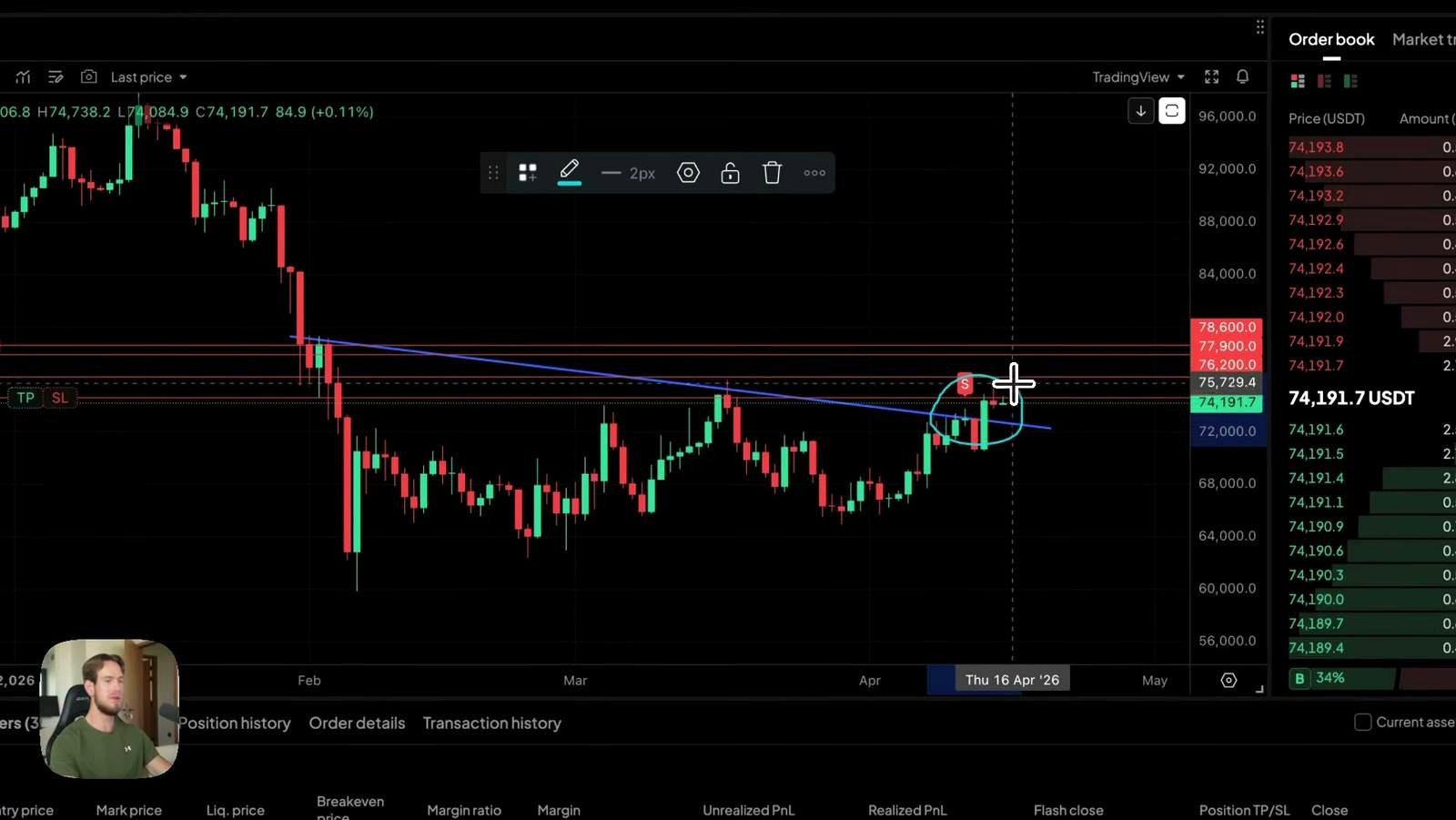Viewport: 1456px width, 820px height.
Task: Toggle fullscreen chart mode
Action: point(1211,77)
